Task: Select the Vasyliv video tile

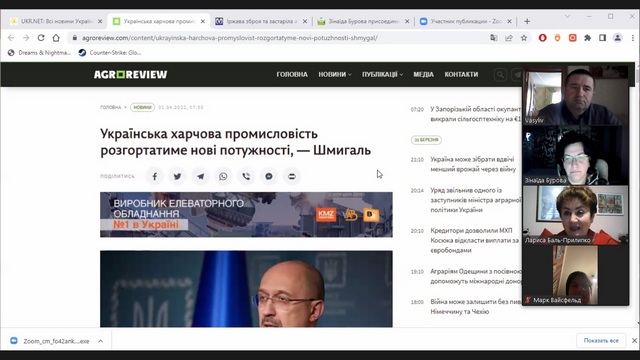Action: tap(576, 96)
